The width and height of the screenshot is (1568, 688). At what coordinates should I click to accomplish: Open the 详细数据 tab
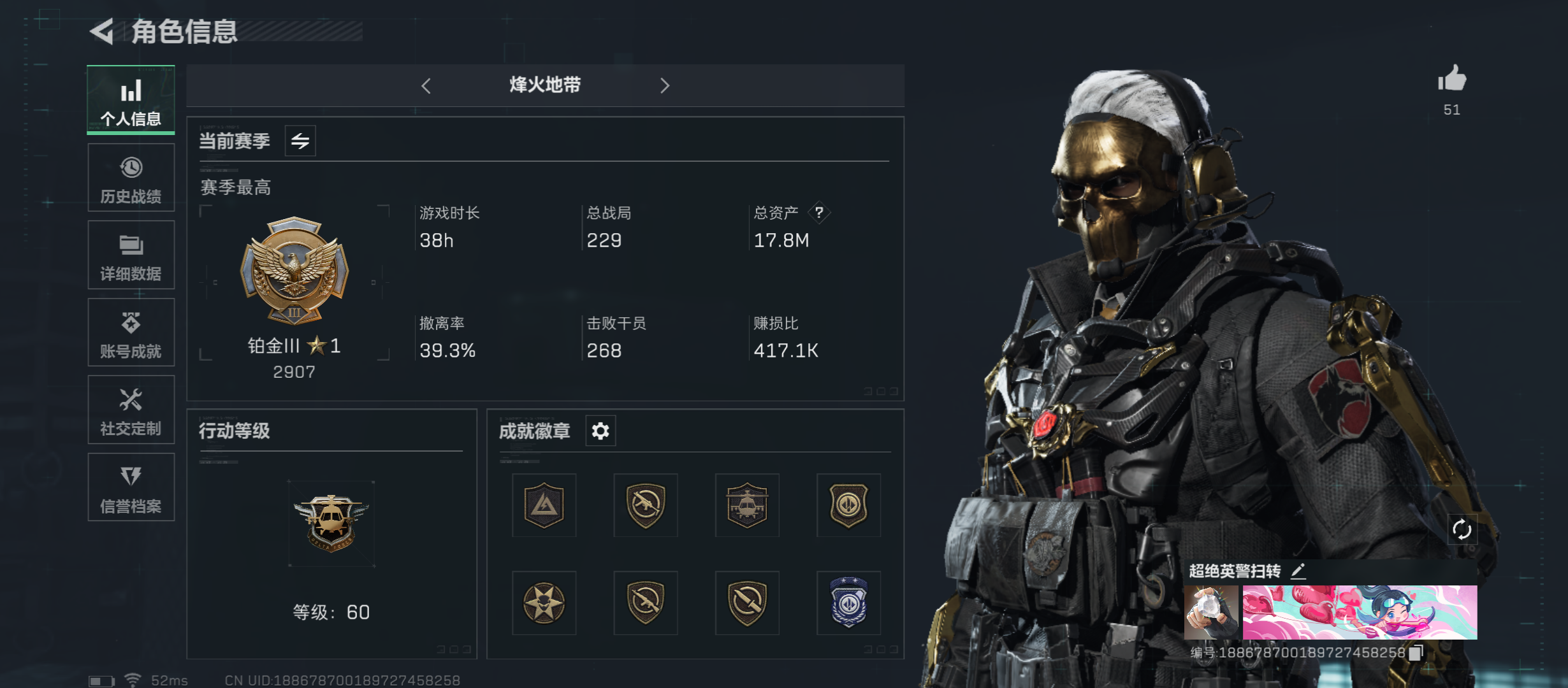131,255
